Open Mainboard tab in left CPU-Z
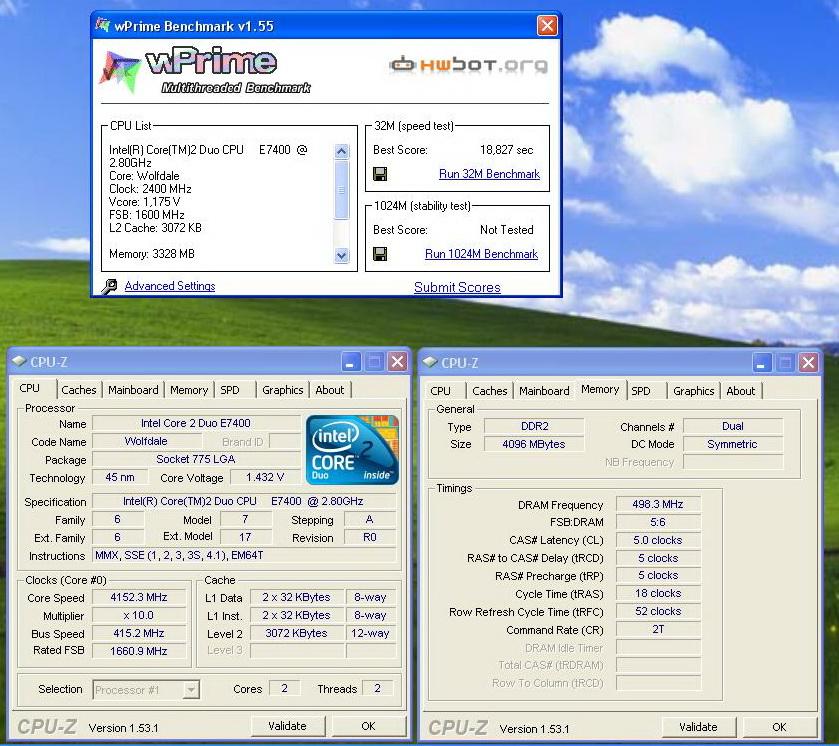This screenshot has width=839, height=746. (x=133, y=390)
